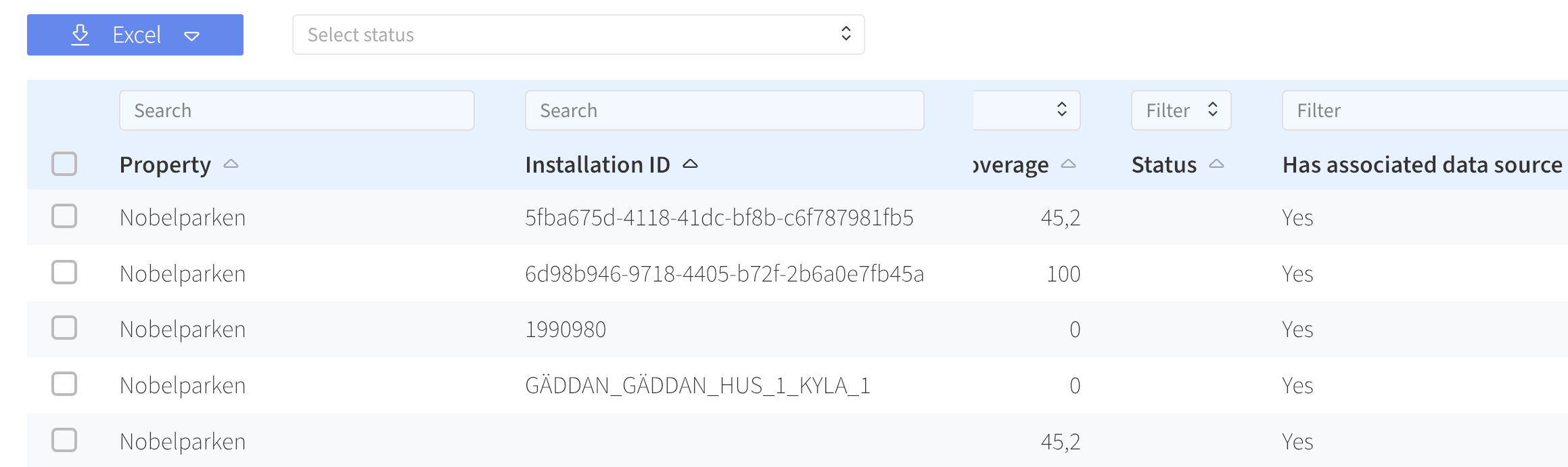Focus the Property column Search field

(x=297, y=110)
